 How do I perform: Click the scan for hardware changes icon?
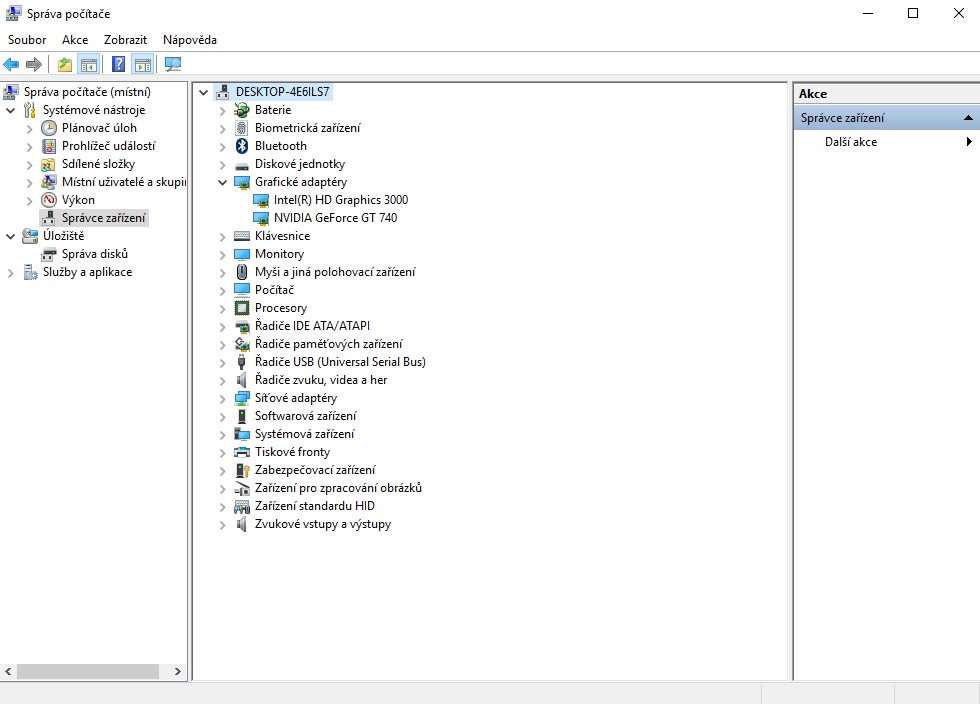point(173,65)
